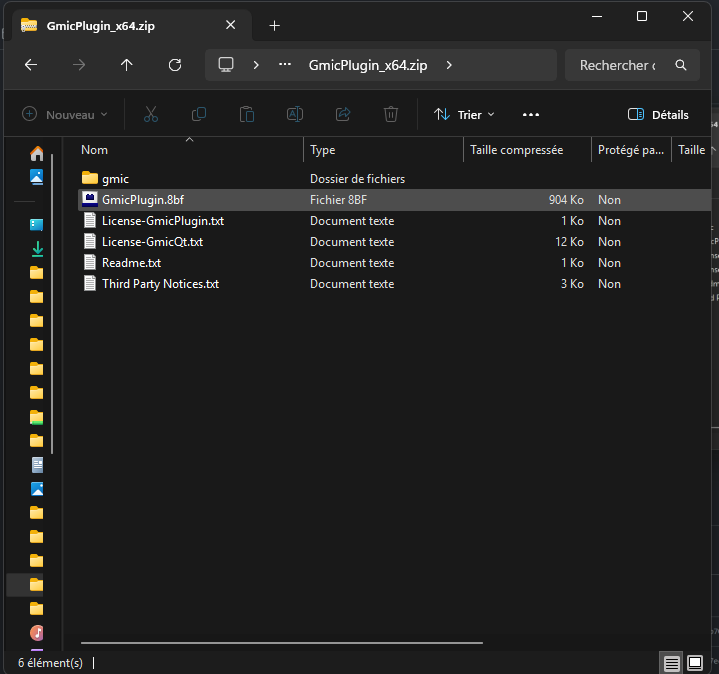The height and width of the screenshot is (674, 719).
Task: Click the Paste clipboard icon
Action: [x=247, y=115]
